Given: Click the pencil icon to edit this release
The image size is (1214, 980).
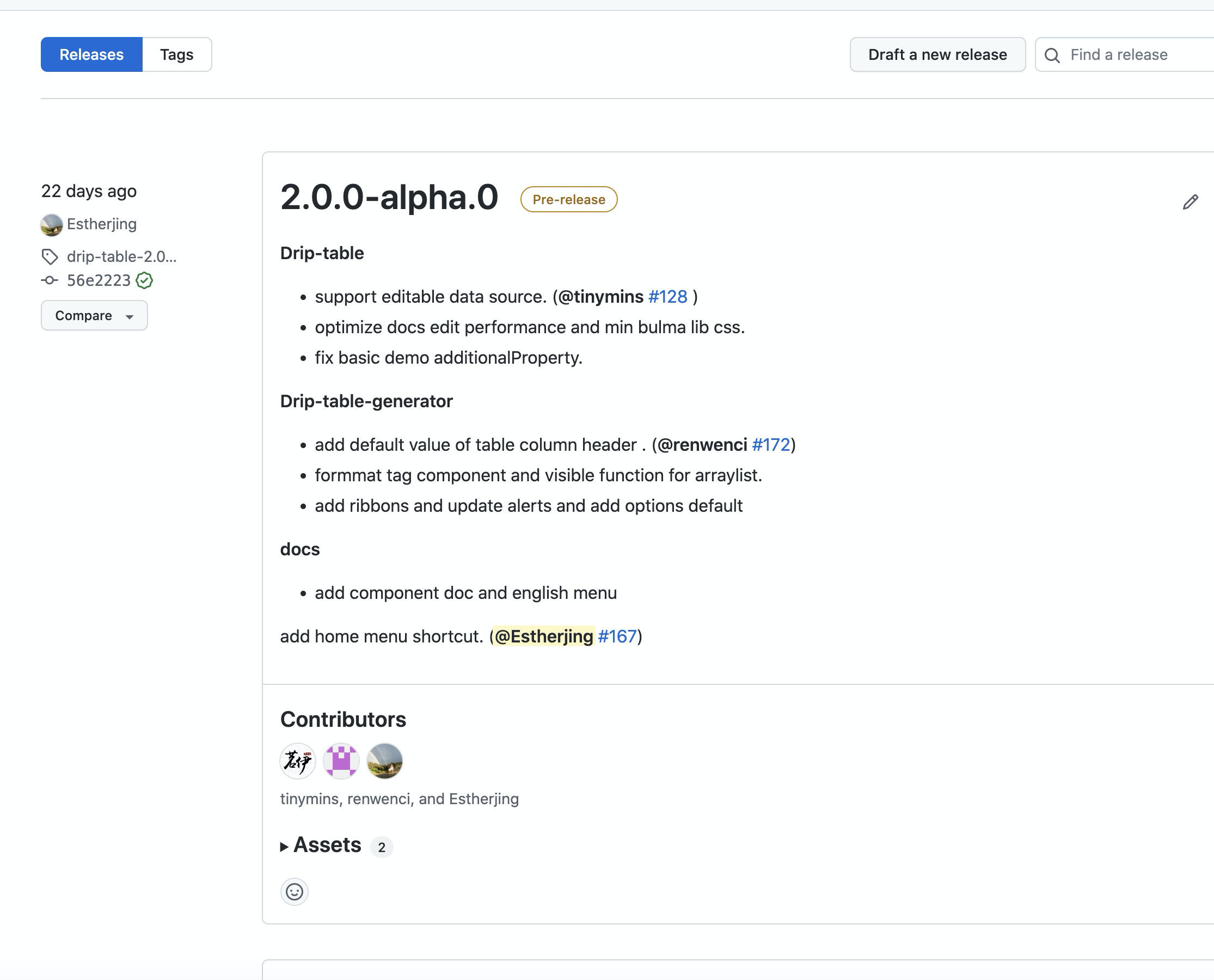Looking at the screenshot, I should pos(1190,202).
